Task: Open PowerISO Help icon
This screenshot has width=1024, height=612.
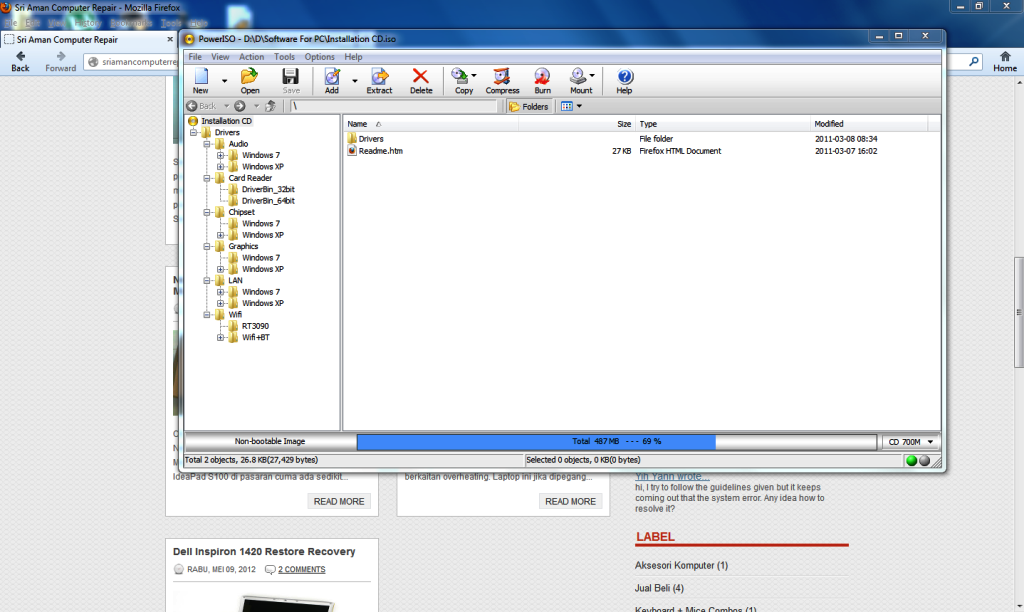Action: coord(624,76)
